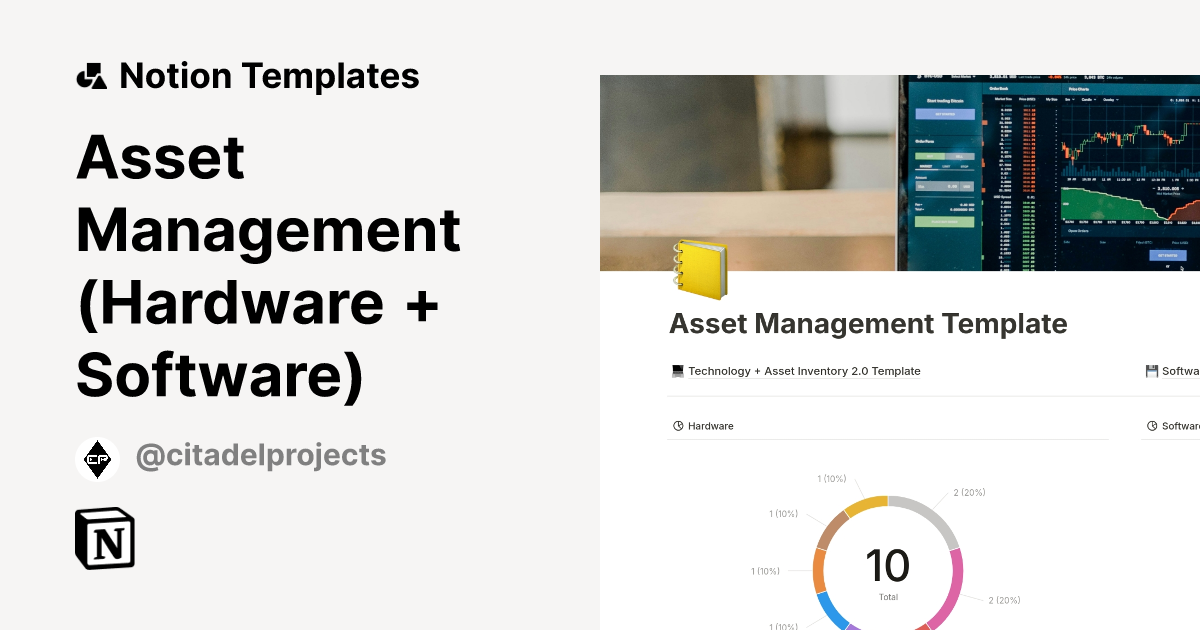Click the Asset Management Template page title

[x=868, y=323]
